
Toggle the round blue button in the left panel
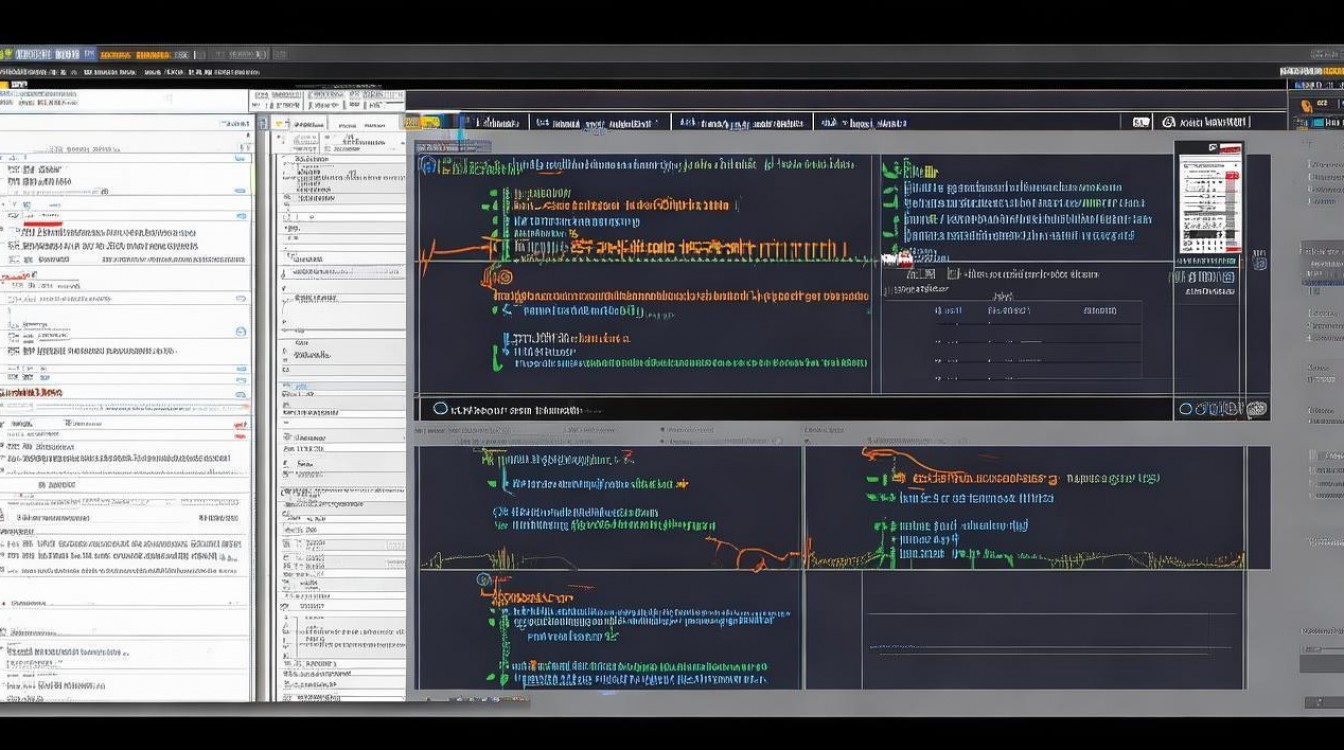tap(240, 332)
